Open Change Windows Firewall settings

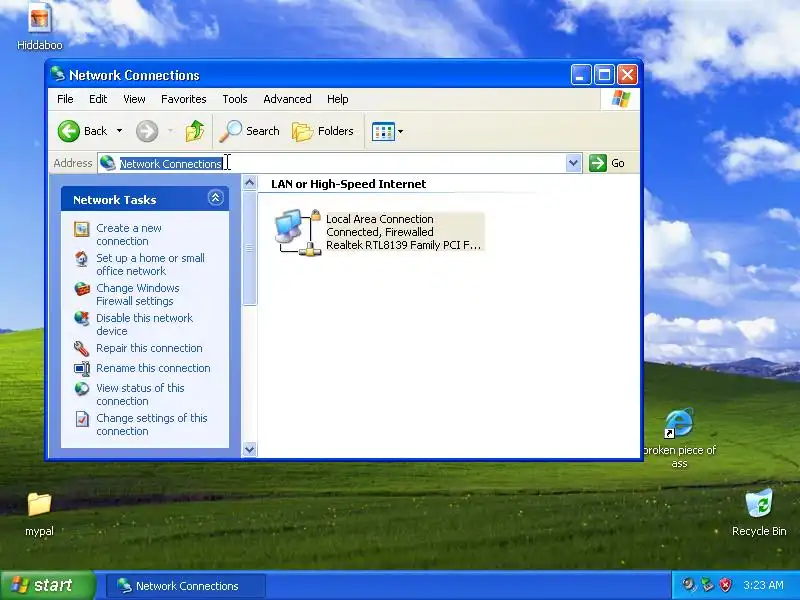[x=138, y=294]
